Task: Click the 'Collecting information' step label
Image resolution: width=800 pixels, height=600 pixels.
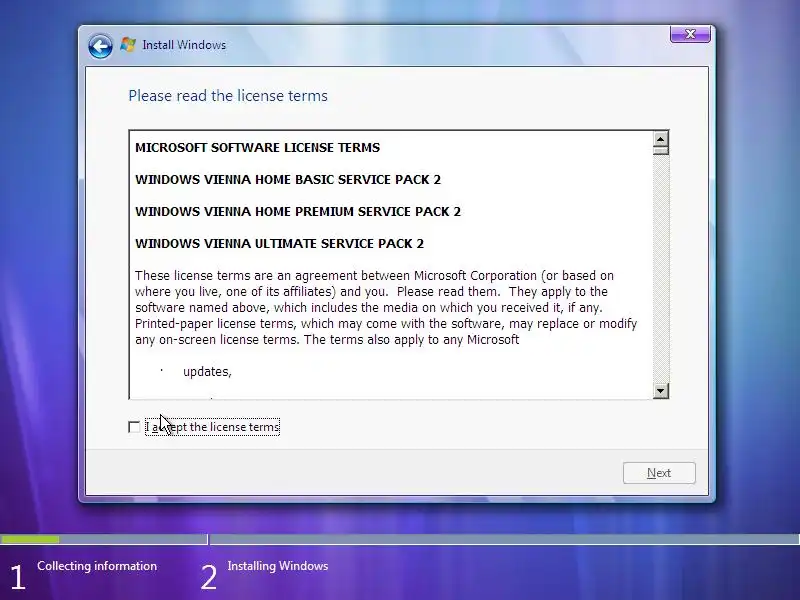Action: tap(97, 566)
